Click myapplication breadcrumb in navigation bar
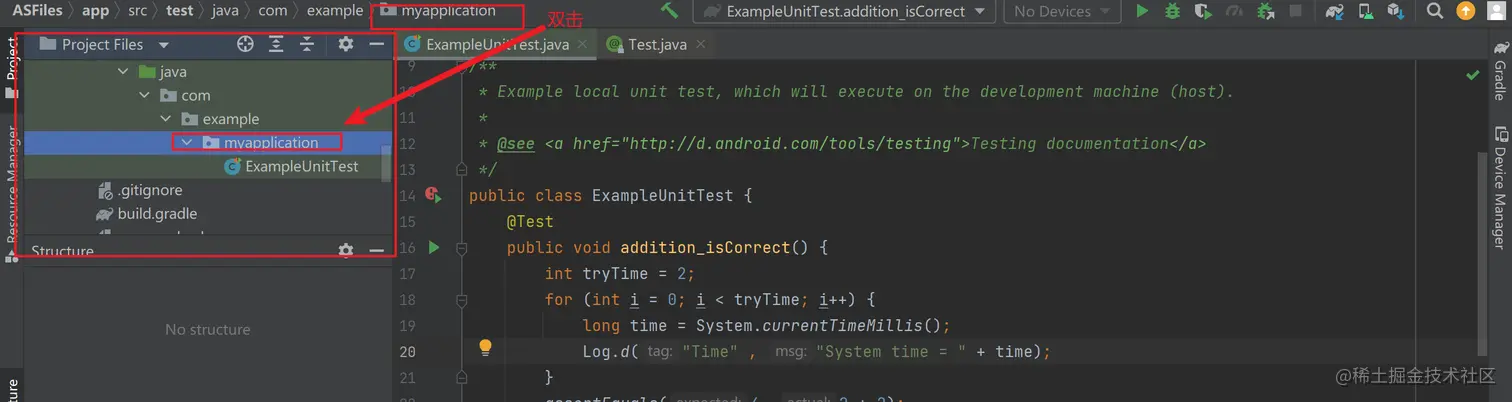 click(438, 11)
